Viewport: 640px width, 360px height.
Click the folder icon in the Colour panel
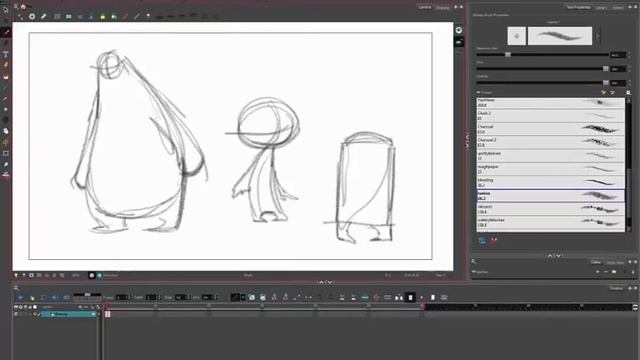pyautogui.click(x=614, y=271)
